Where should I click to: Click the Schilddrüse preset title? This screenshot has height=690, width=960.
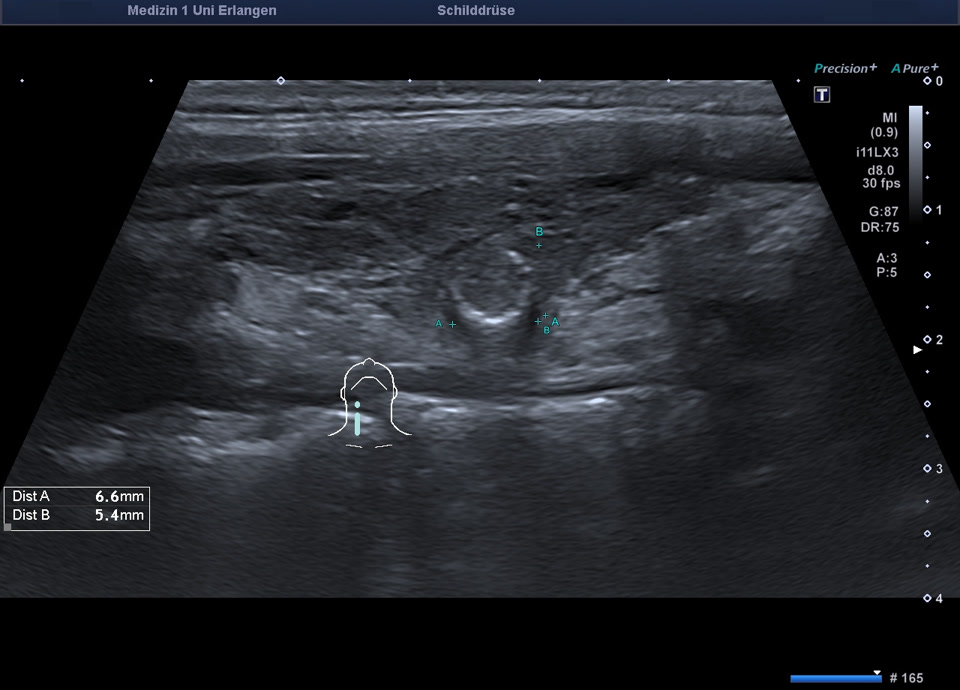coord(476,11)
